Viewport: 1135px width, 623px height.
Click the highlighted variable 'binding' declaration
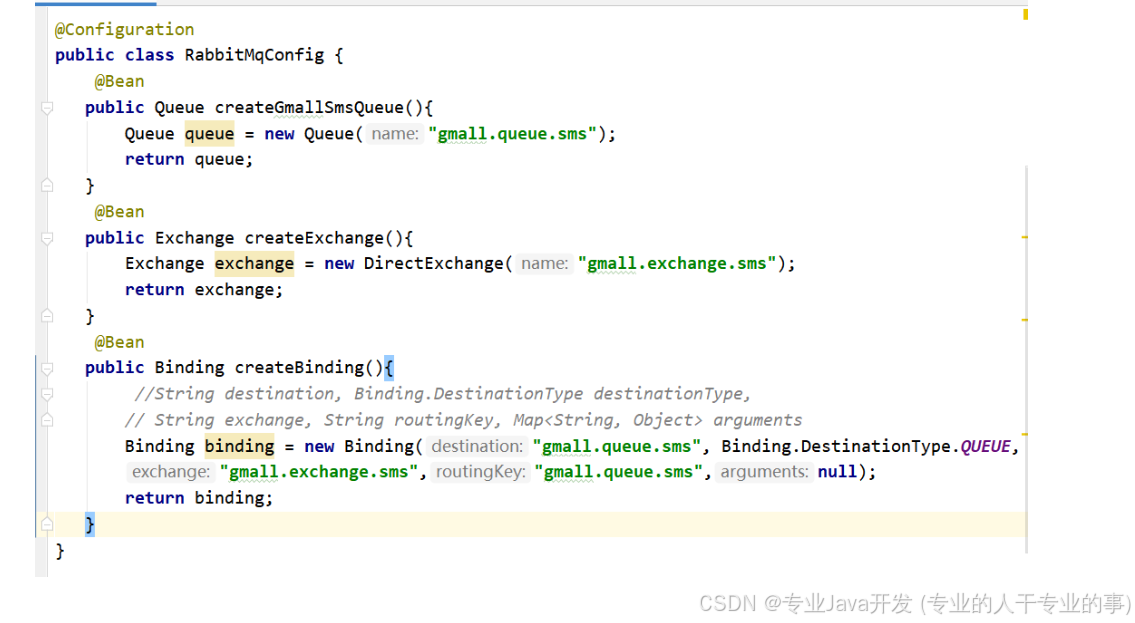(239, 446)
